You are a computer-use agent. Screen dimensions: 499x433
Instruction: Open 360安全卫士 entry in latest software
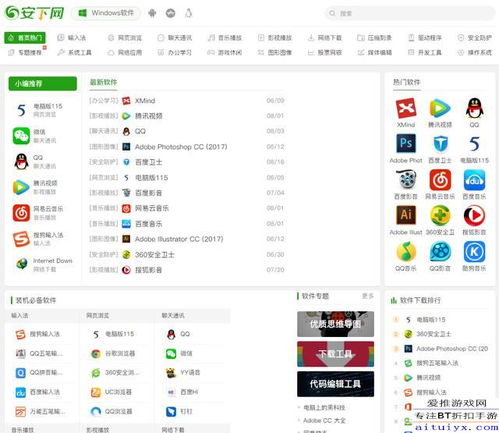click(x=155, y=255)
